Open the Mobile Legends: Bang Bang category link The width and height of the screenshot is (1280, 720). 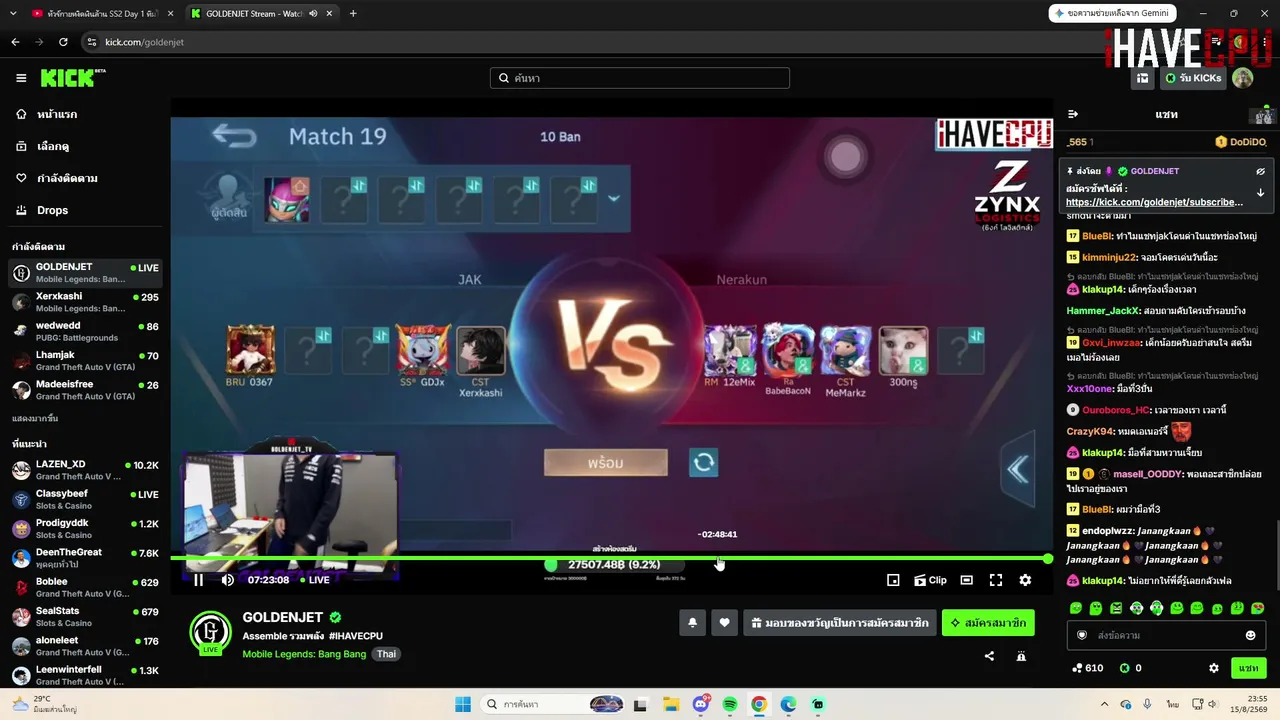[x=304, y=654]
